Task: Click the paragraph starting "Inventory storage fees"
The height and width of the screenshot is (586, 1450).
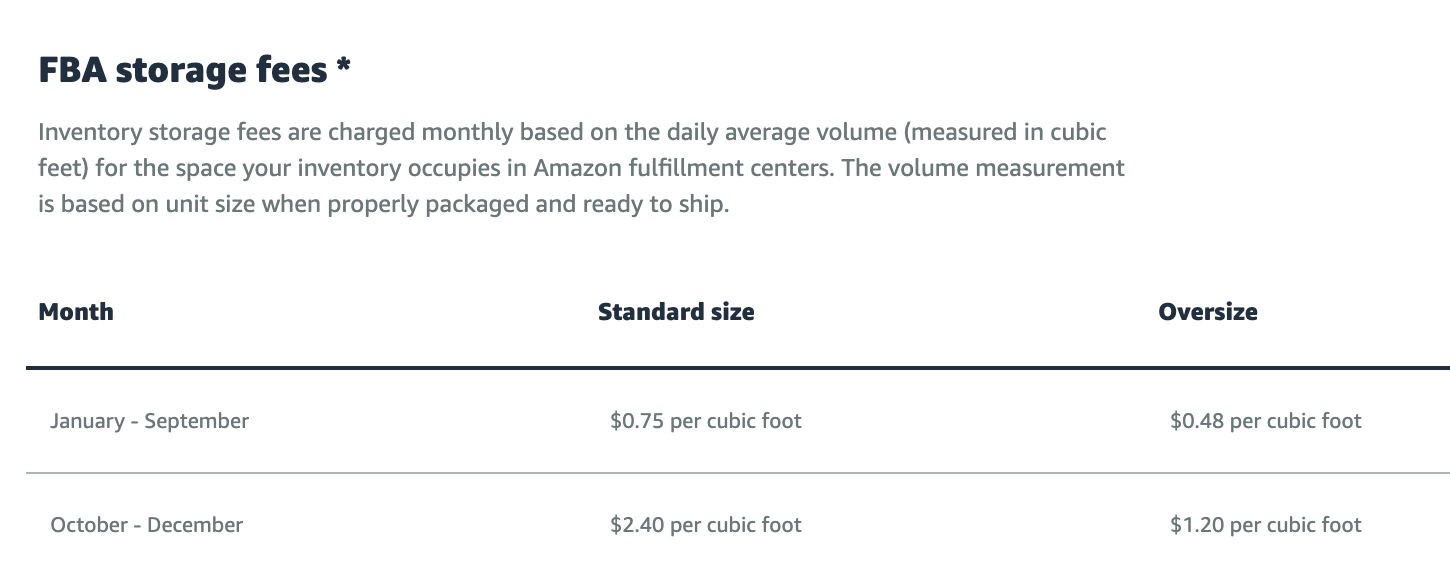Action: pyautogui.click(x=582, y=169)
